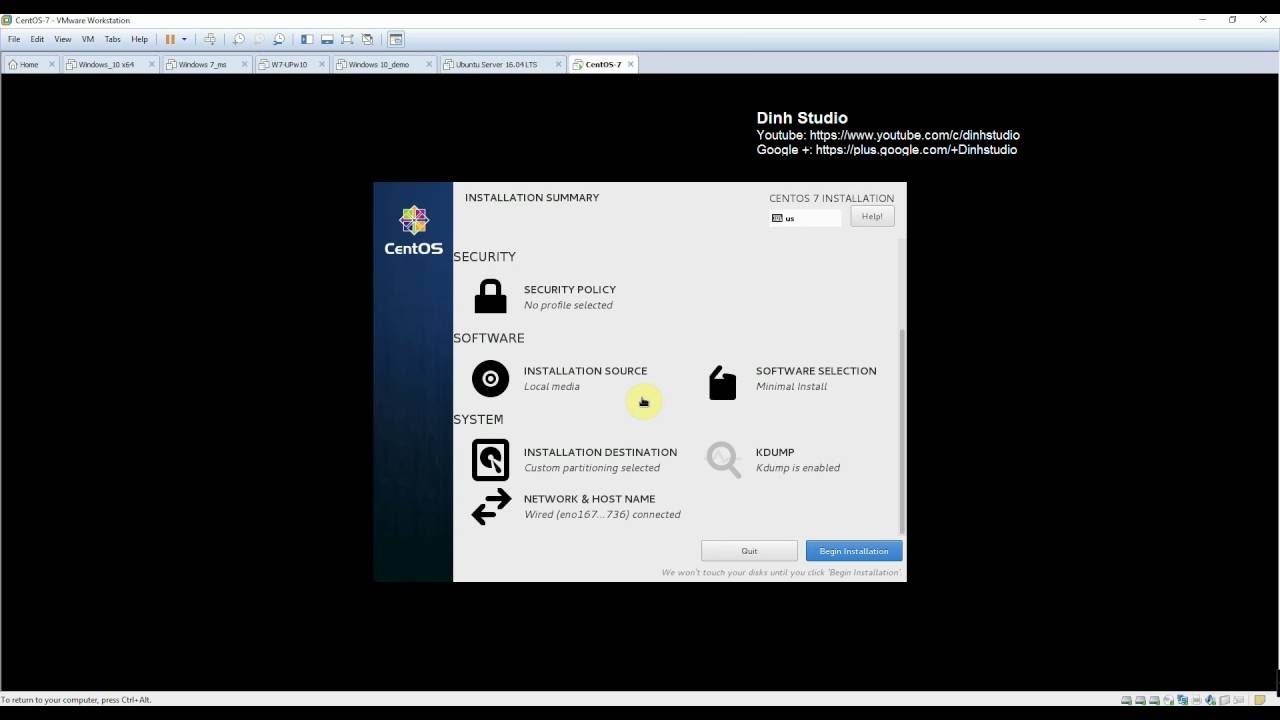Open Network & Host Name arrows icon
This screenshot has height=720, width=1280.
coord(491,507)
